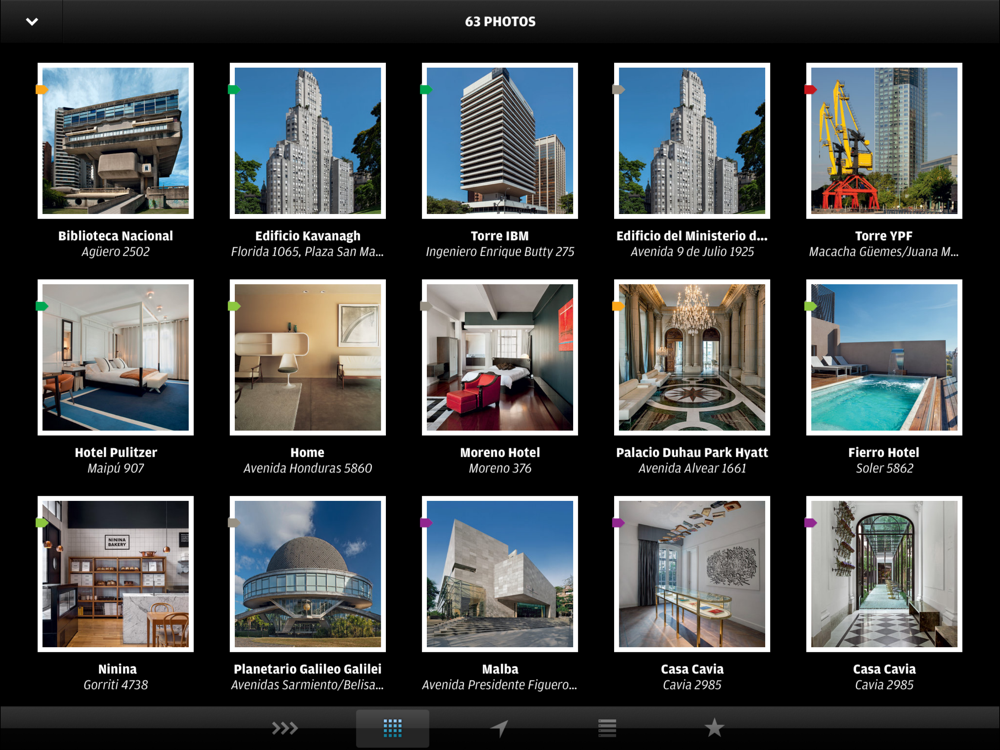Click the 'Macacha Güemes/Juana M...' address
The width and height of the screenshot is (1000, 750).
[884, 252]
